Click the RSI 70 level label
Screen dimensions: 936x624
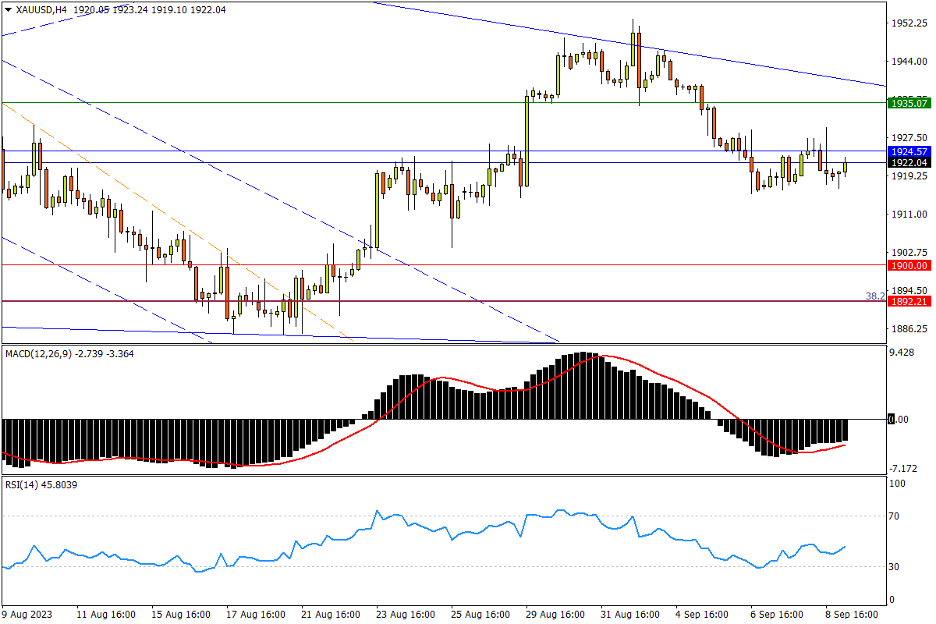pos(896,517)
